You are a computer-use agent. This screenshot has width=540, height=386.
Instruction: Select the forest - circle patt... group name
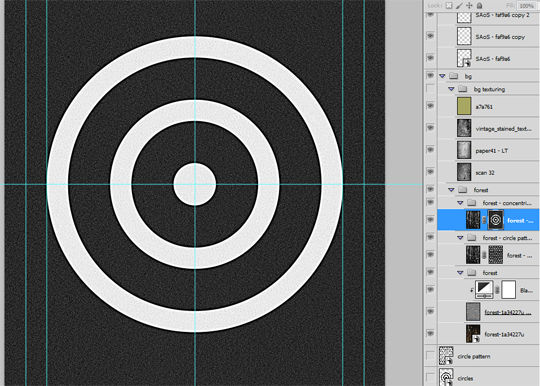[507, 238]
